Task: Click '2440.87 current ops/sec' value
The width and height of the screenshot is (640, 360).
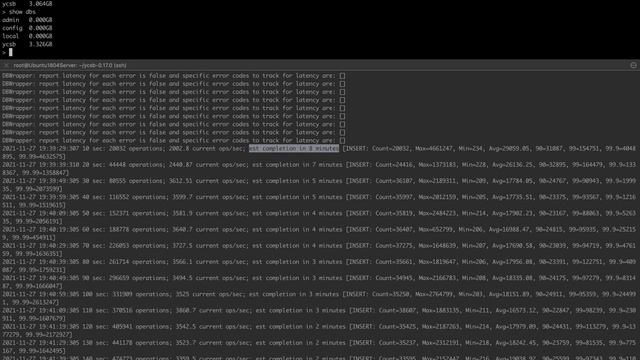Action: click(x=207, y=165)
